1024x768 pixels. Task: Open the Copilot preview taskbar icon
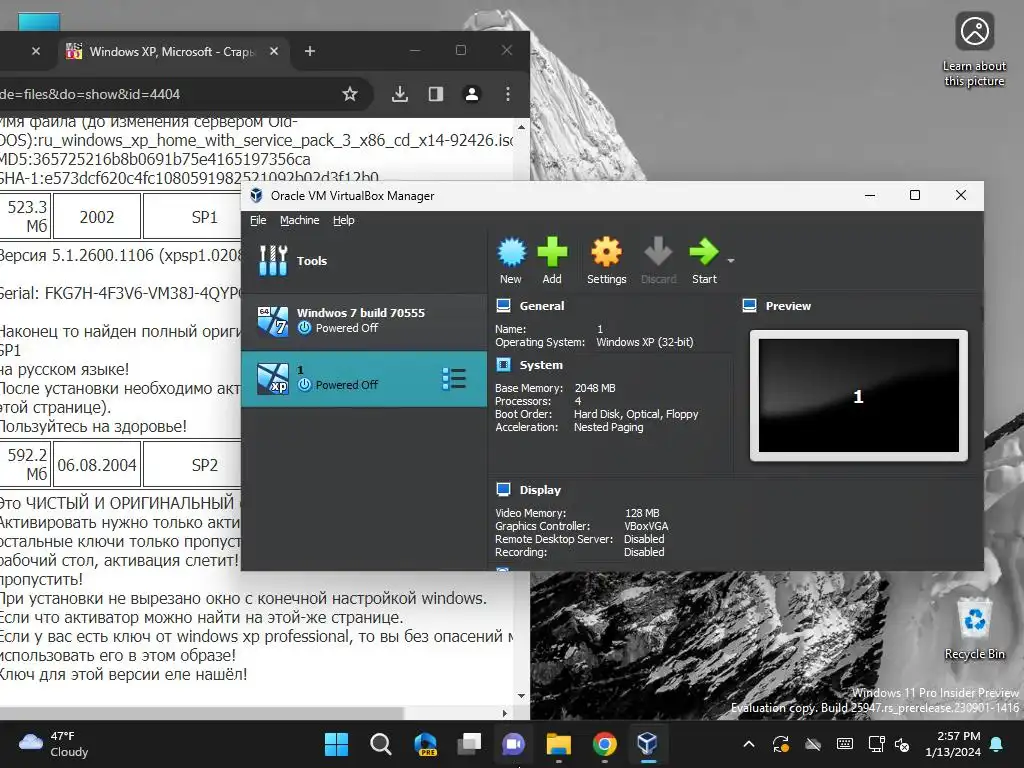coord(425,744)
